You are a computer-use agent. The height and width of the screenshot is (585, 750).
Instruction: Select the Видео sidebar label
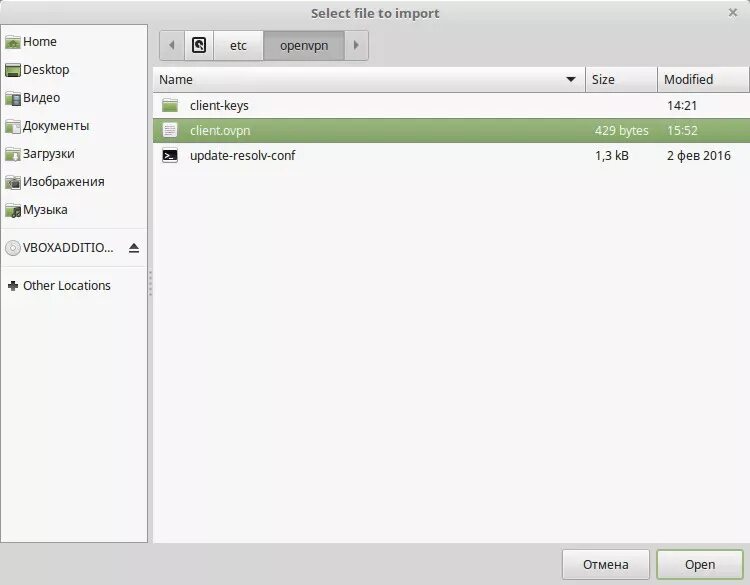tap(42, 98)
